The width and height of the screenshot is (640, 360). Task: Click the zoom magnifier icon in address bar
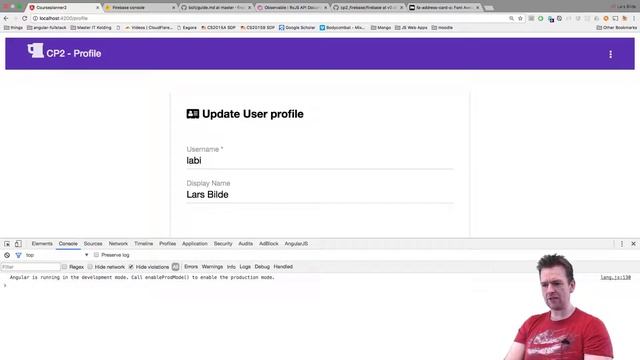pyautogui.click(x=511, y=18)
